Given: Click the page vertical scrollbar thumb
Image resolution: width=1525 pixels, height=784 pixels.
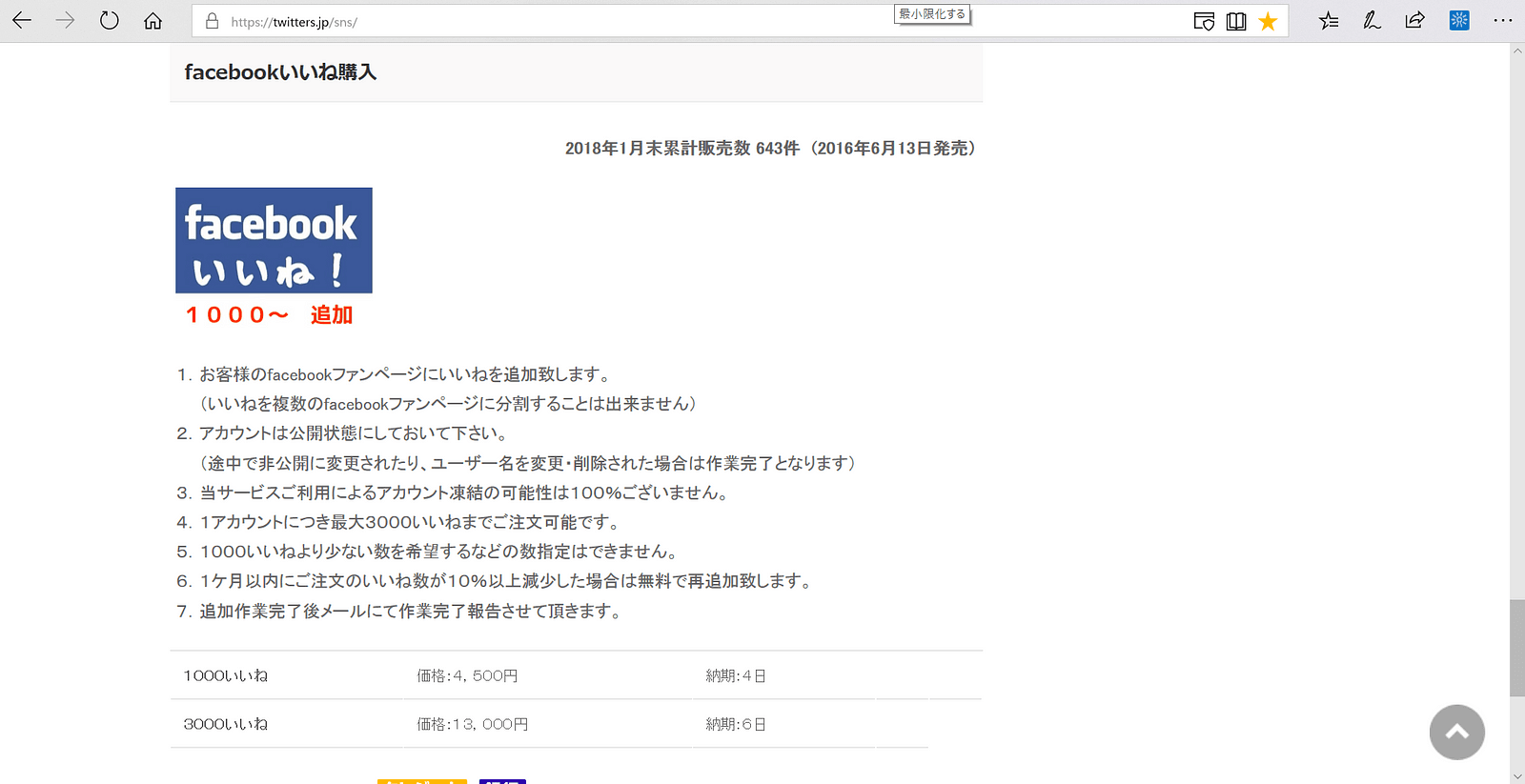Looking at the screenshot, I should tap(1516, 648).
